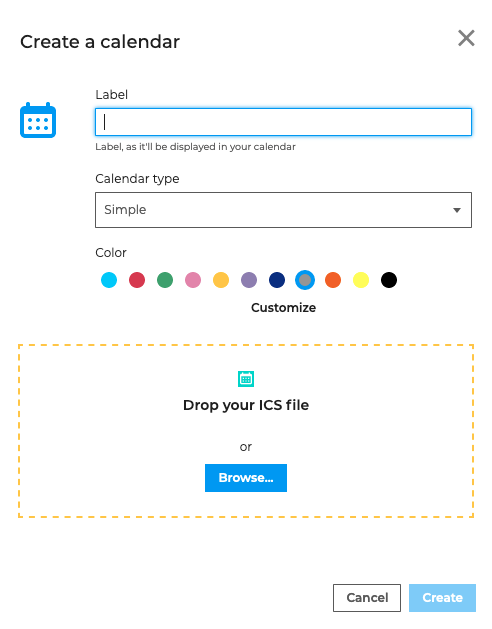
Task: Open Customize to set a custom color
Action: coord(283,308)
